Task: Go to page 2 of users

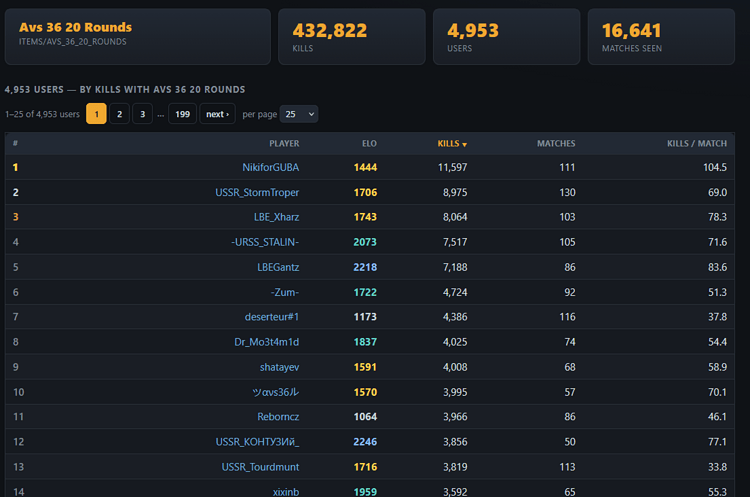Action: click(120, 114)
